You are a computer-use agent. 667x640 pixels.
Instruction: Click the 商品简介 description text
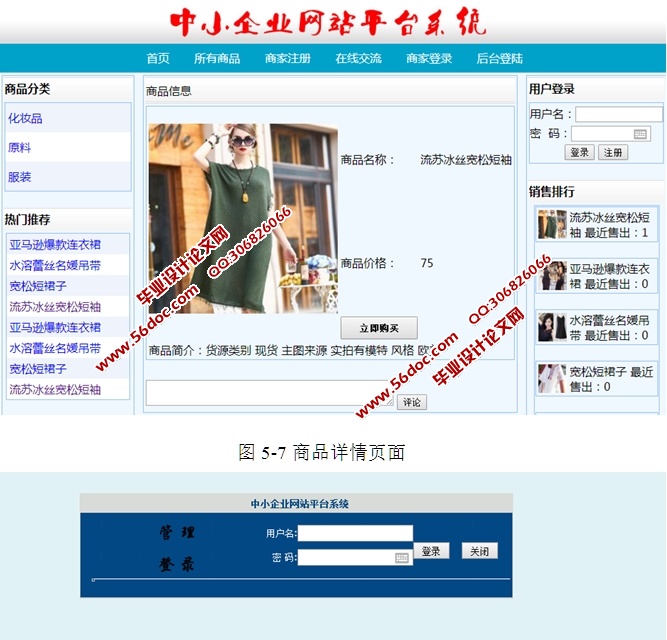point(292,350)
